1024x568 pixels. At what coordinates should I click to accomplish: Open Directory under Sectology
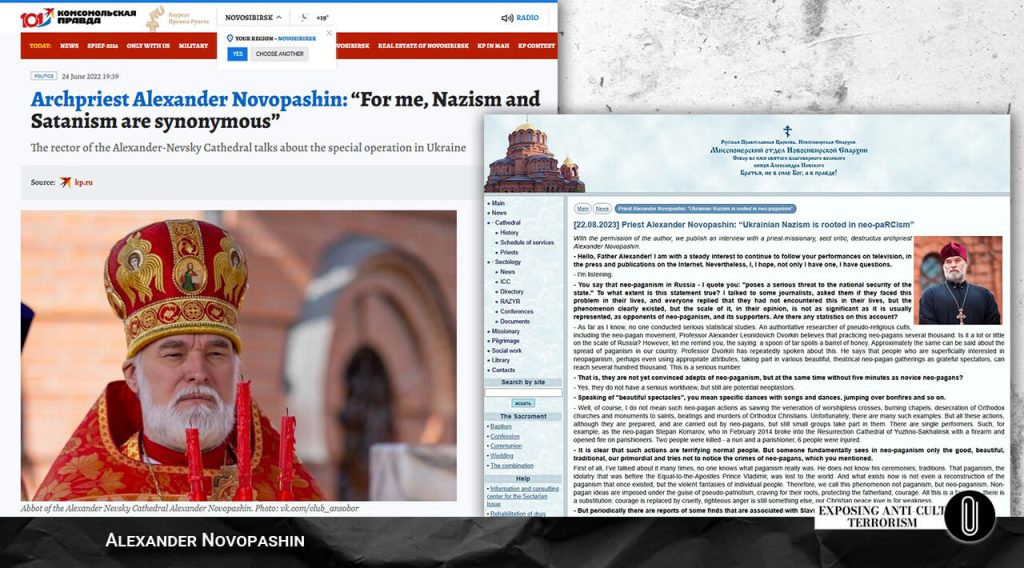click(512, 292)
